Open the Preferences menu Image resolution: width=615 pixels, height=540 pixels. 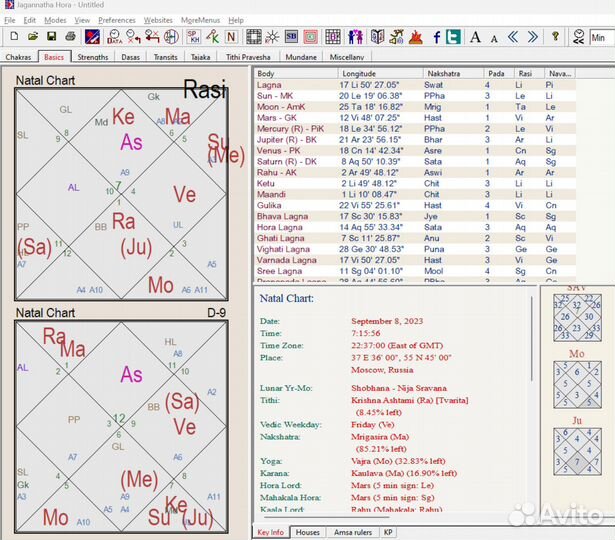[117, 20]
